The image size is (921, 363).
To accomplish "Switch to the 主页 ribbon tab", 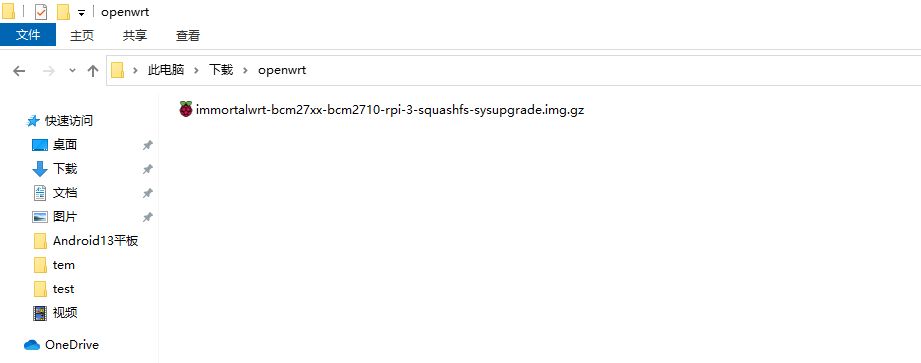I will coord(82,35).
